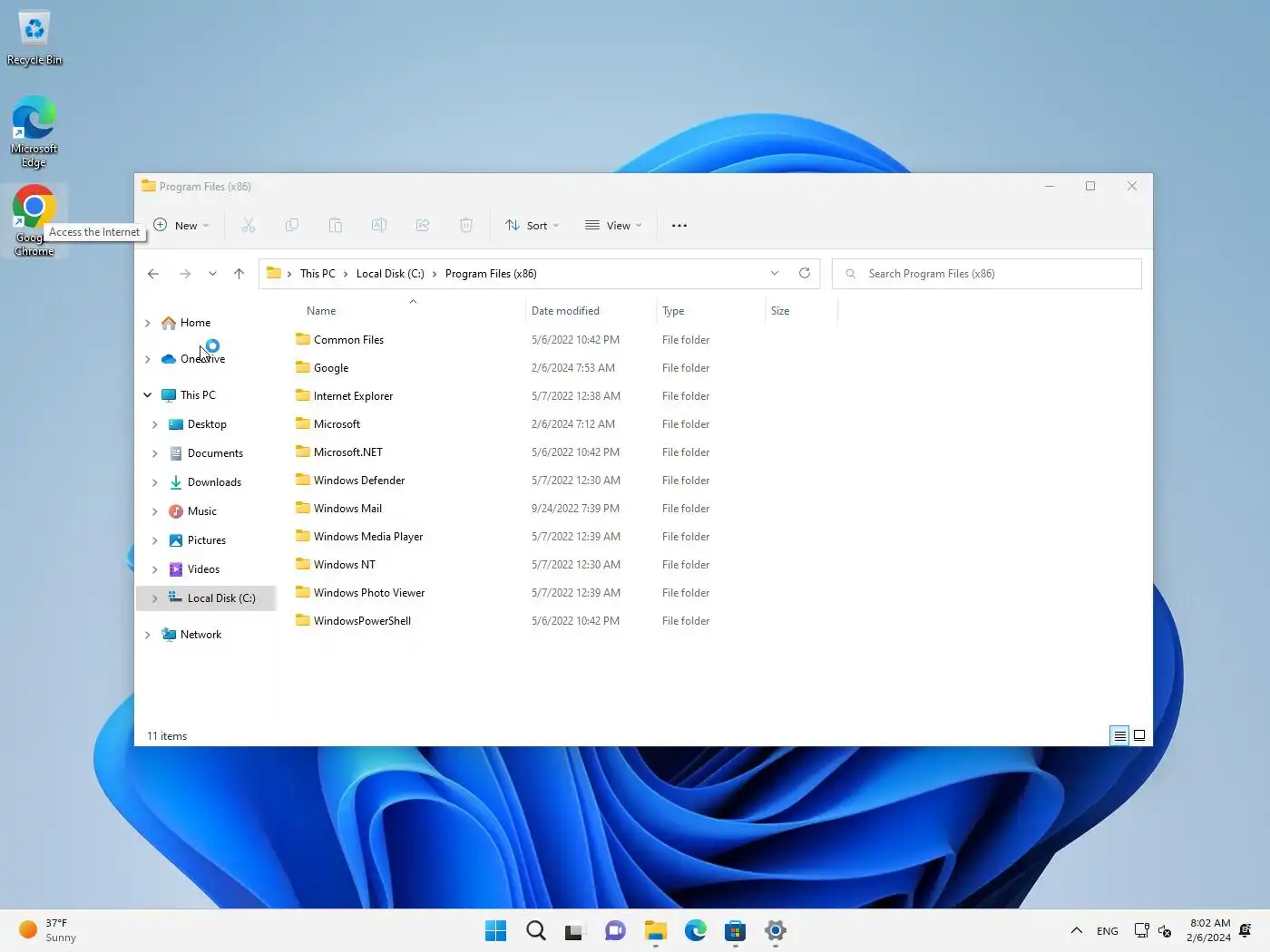Switch to large thumbnails view icon

(1139, 735)
